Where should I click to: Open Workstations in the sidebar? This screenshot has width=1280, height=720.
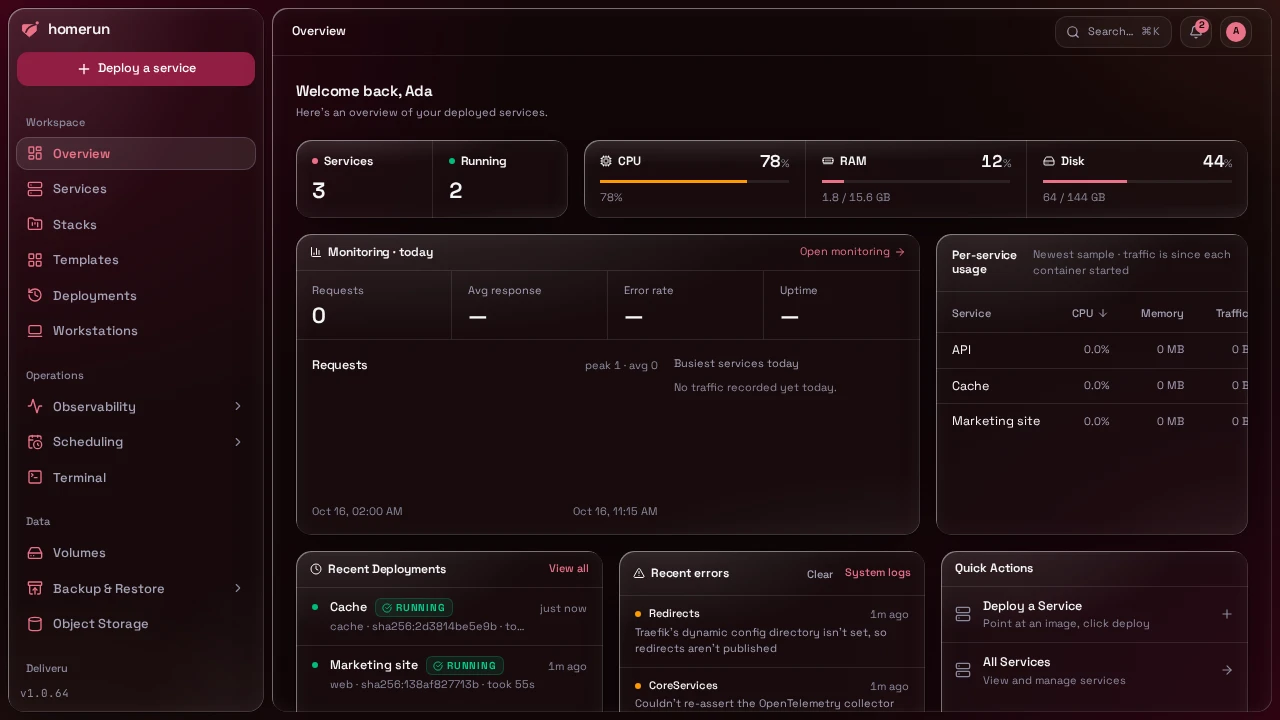(136, 331)
